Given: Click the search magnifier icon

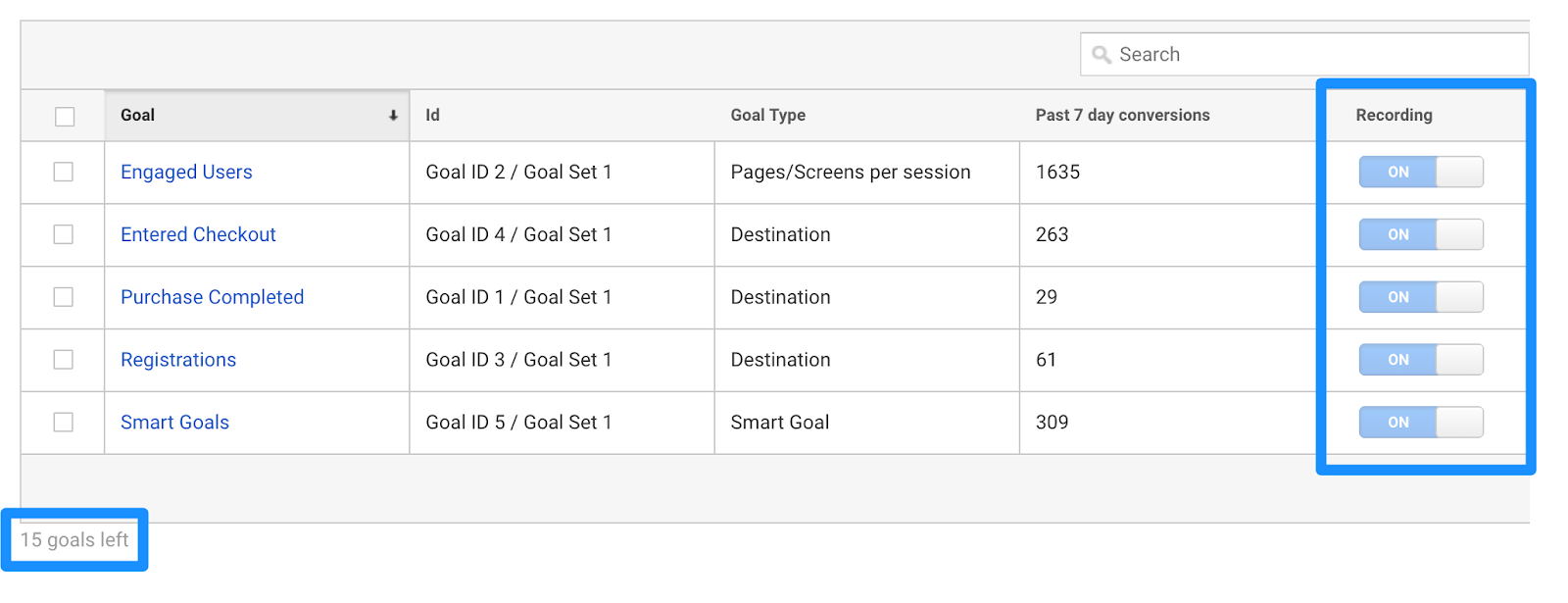Looking at the screenshot, I should tap(1102, 55).
